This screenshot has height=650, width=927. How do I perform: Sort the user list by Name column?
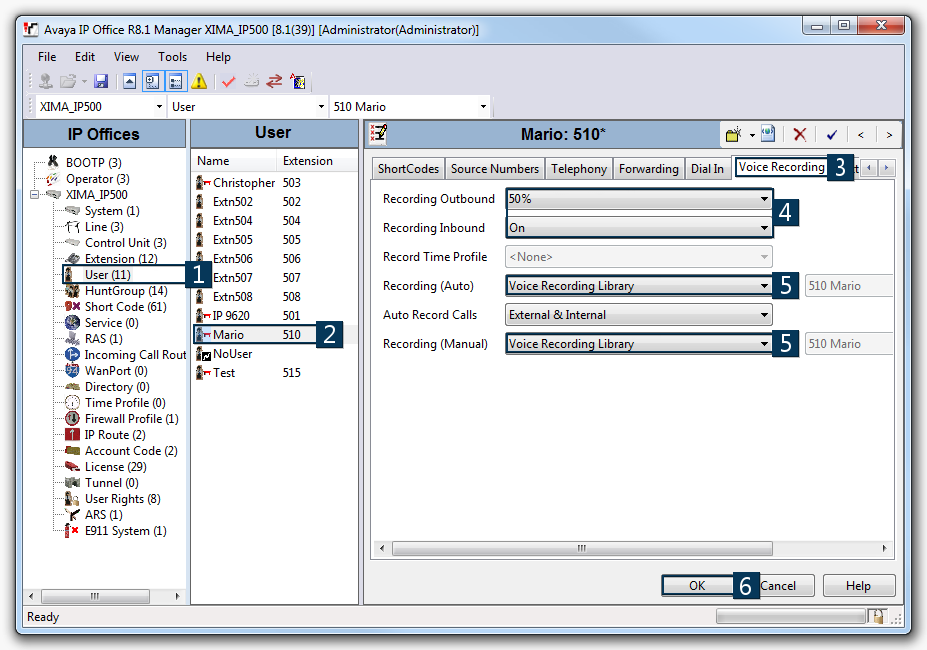click(x=234, y=161)
